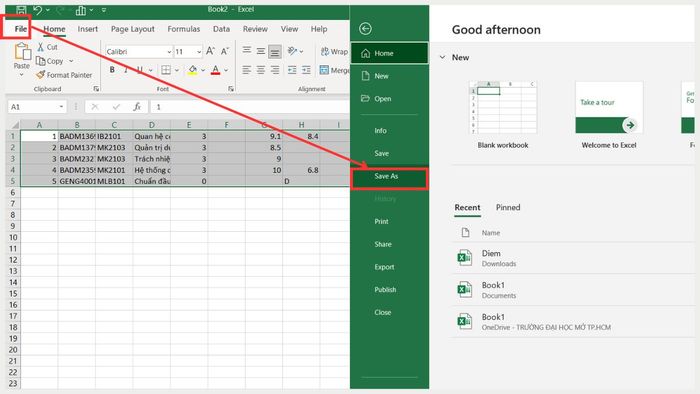
Task: Select Info in Backstage menu
Action: pyautogui.click(x=389, y=130)
